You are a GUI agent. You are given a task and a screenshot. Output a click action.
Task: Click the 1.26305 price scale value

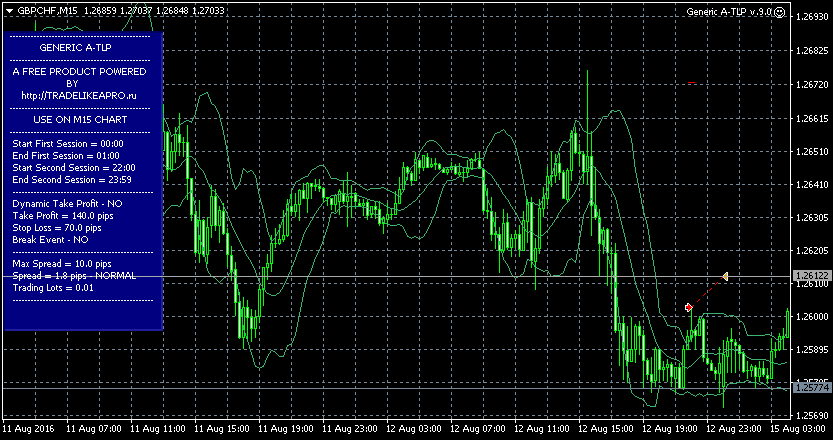[812, 217]
